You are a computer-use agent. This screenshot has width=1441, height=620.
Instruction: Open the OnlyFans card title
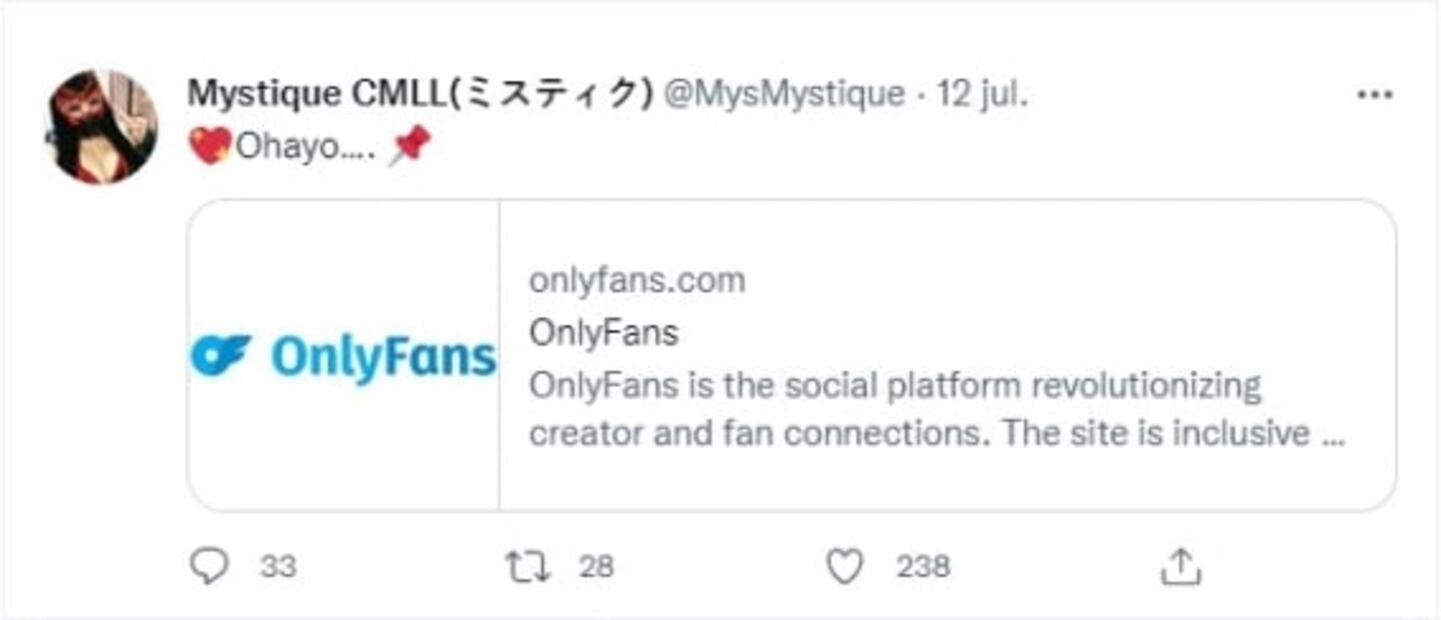coord(603,332)
